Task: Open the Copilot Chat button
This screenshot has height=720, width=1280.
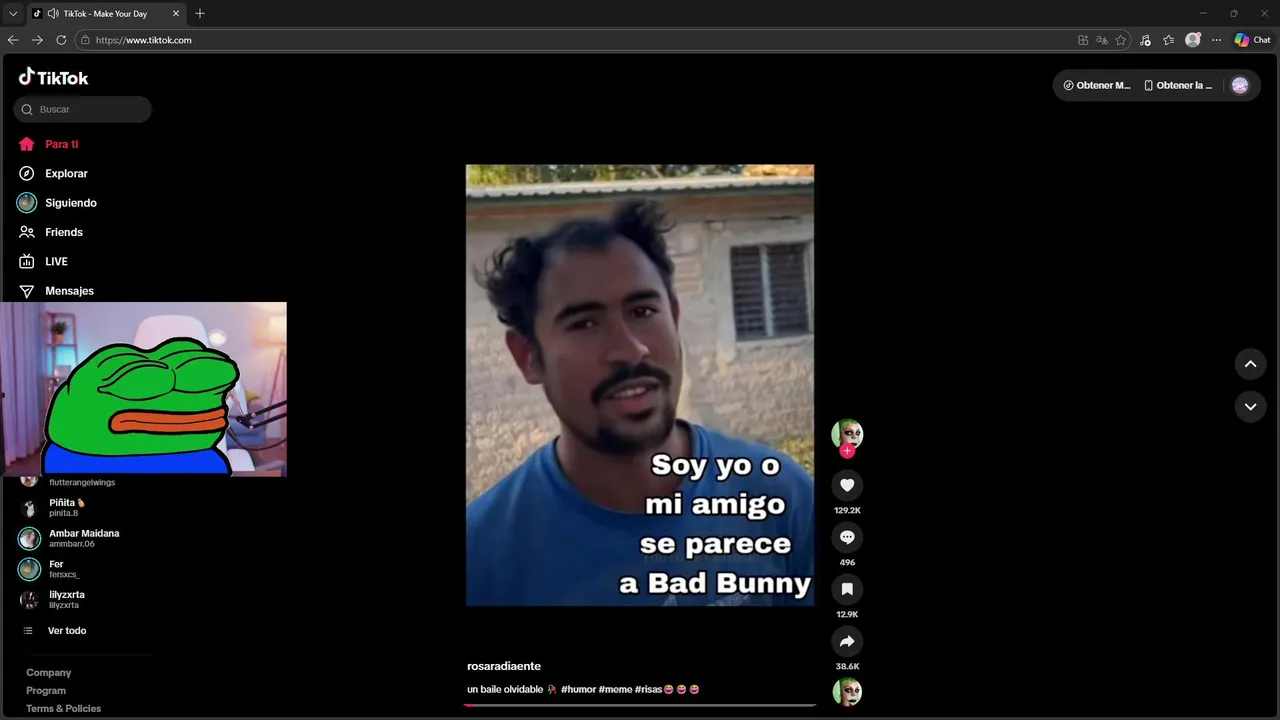Action: (1253, 40)
